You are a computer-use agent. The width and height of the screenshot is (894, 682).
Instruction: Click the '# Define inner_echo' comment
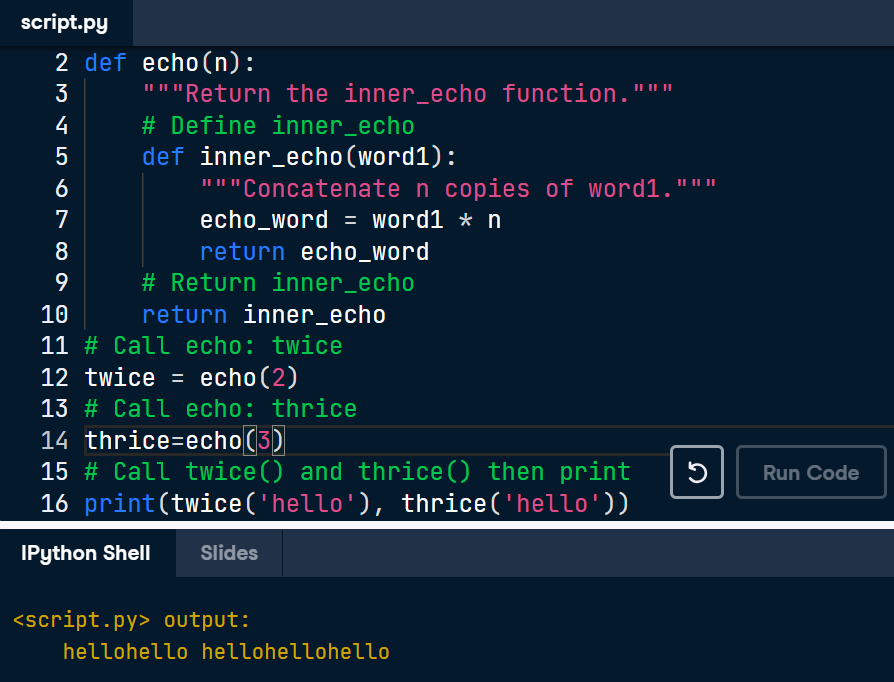(x=278, y=125)
